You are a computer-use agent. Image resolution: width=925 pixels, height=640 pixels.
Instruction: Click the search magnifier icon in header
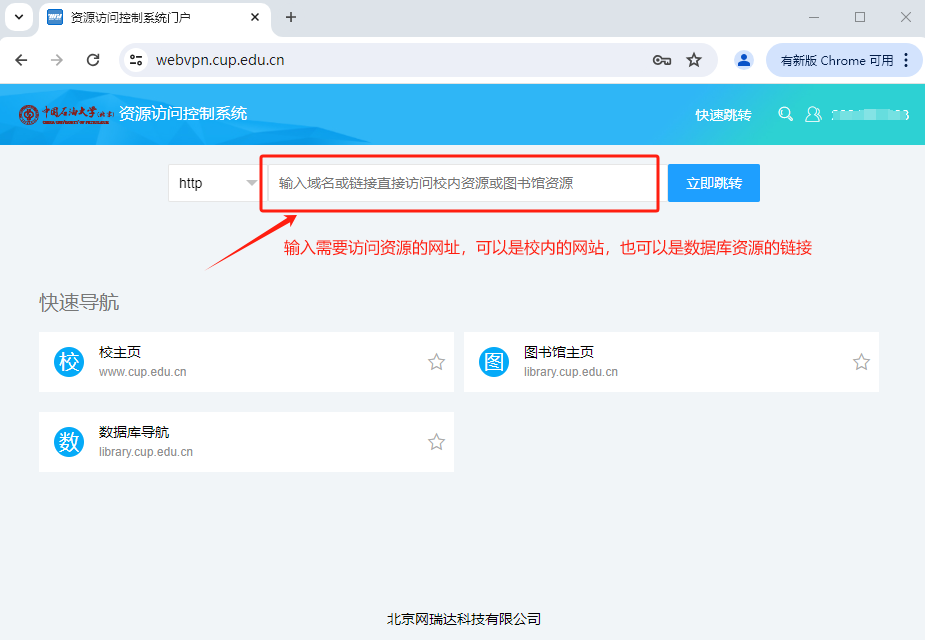[786, 114]
